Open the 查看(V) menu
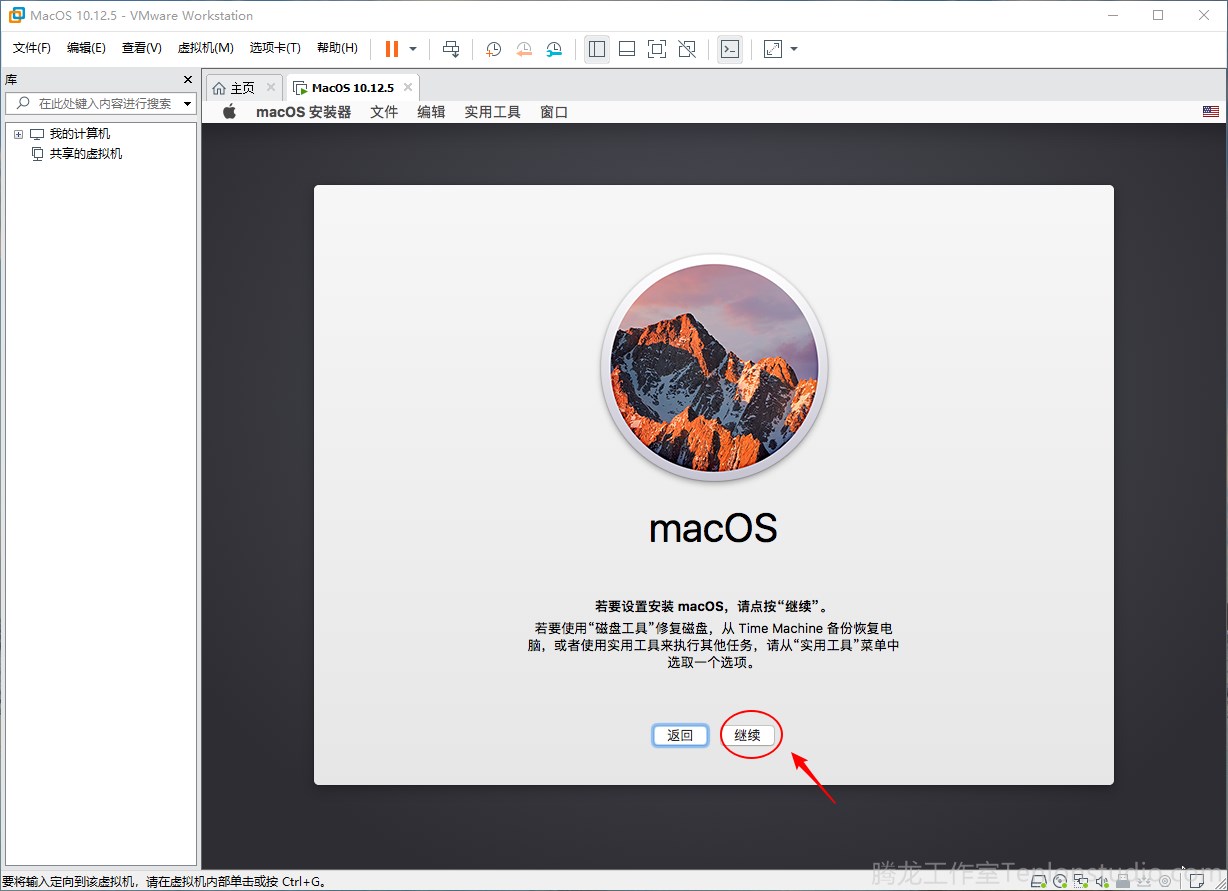Viewport: 1228px width, 891px height. tap(142, 48)
